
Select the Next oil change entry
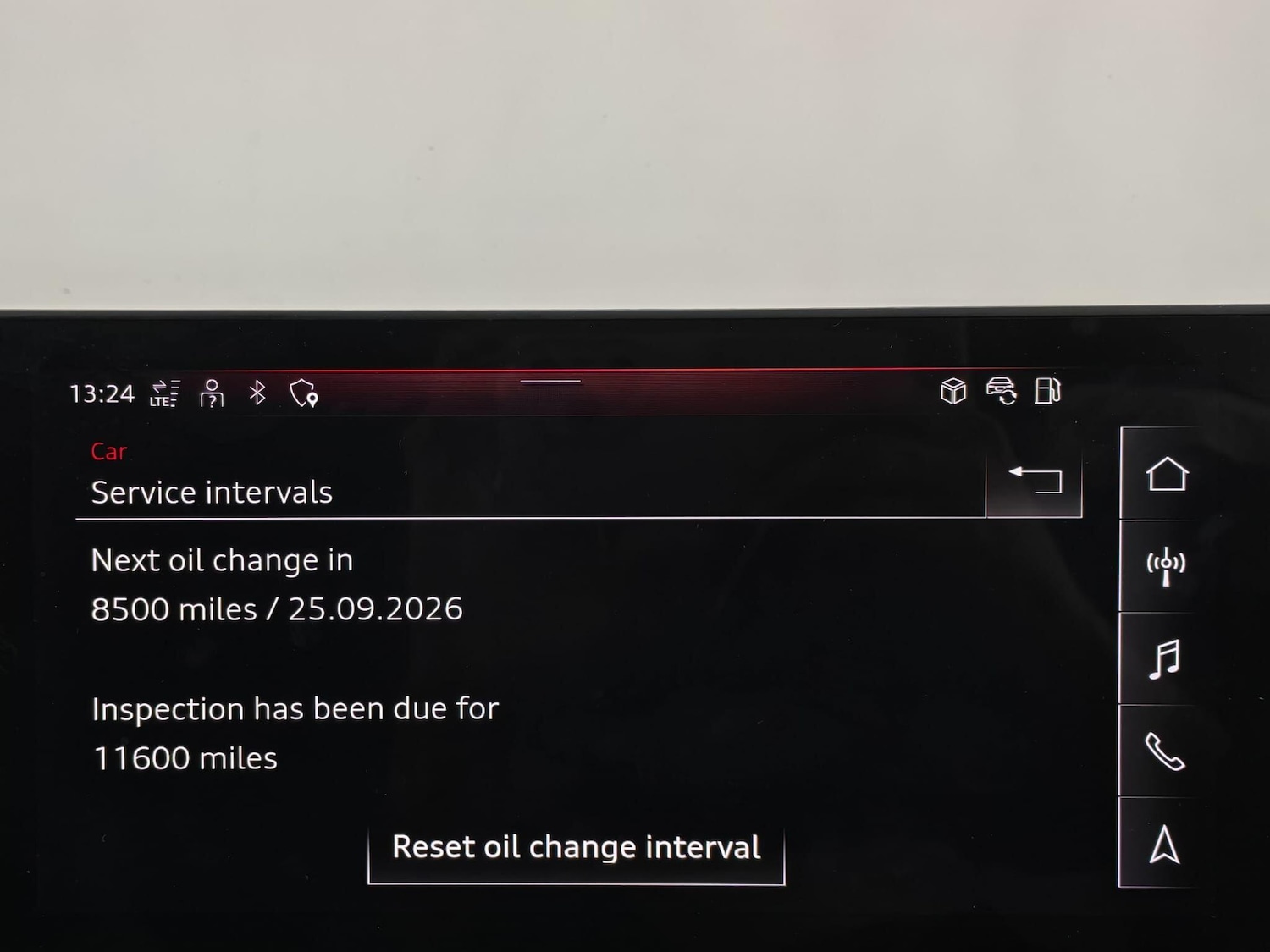(277, 585)
